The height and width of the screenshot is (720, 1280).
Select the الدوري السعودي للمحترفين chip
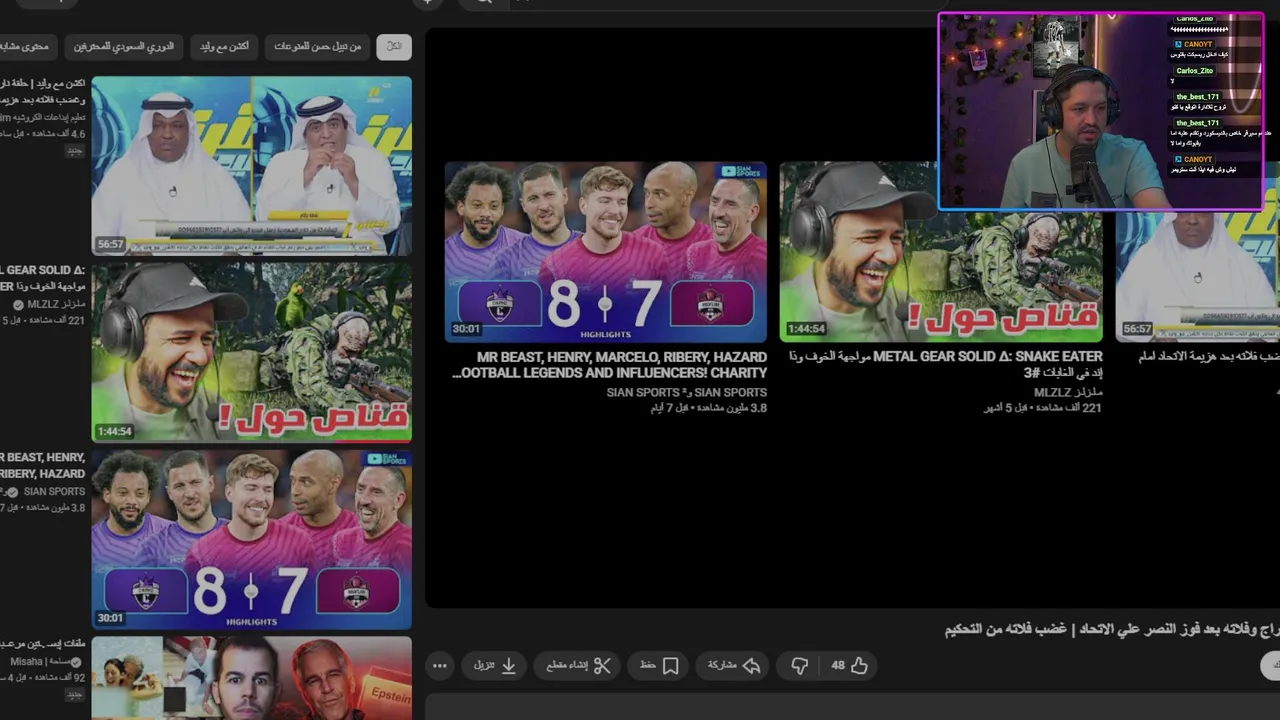click(x=123, y=46)
